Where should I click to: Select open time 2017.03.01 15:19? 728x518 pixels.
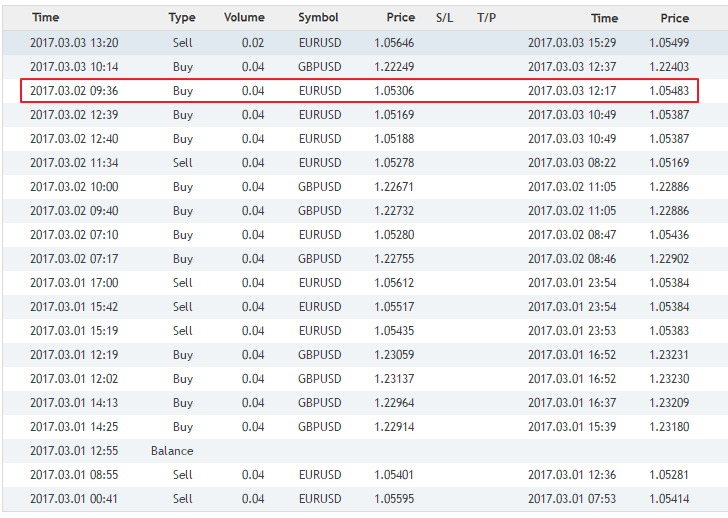tap(74, 331)
